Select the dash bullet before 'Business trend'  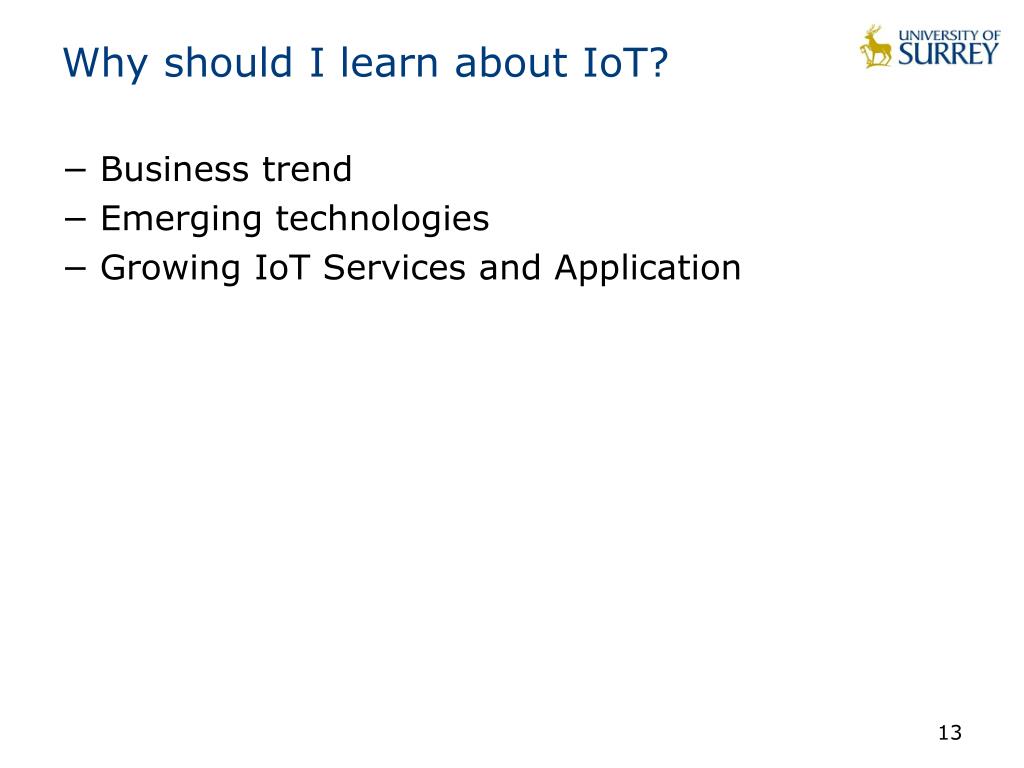(76, 171)
